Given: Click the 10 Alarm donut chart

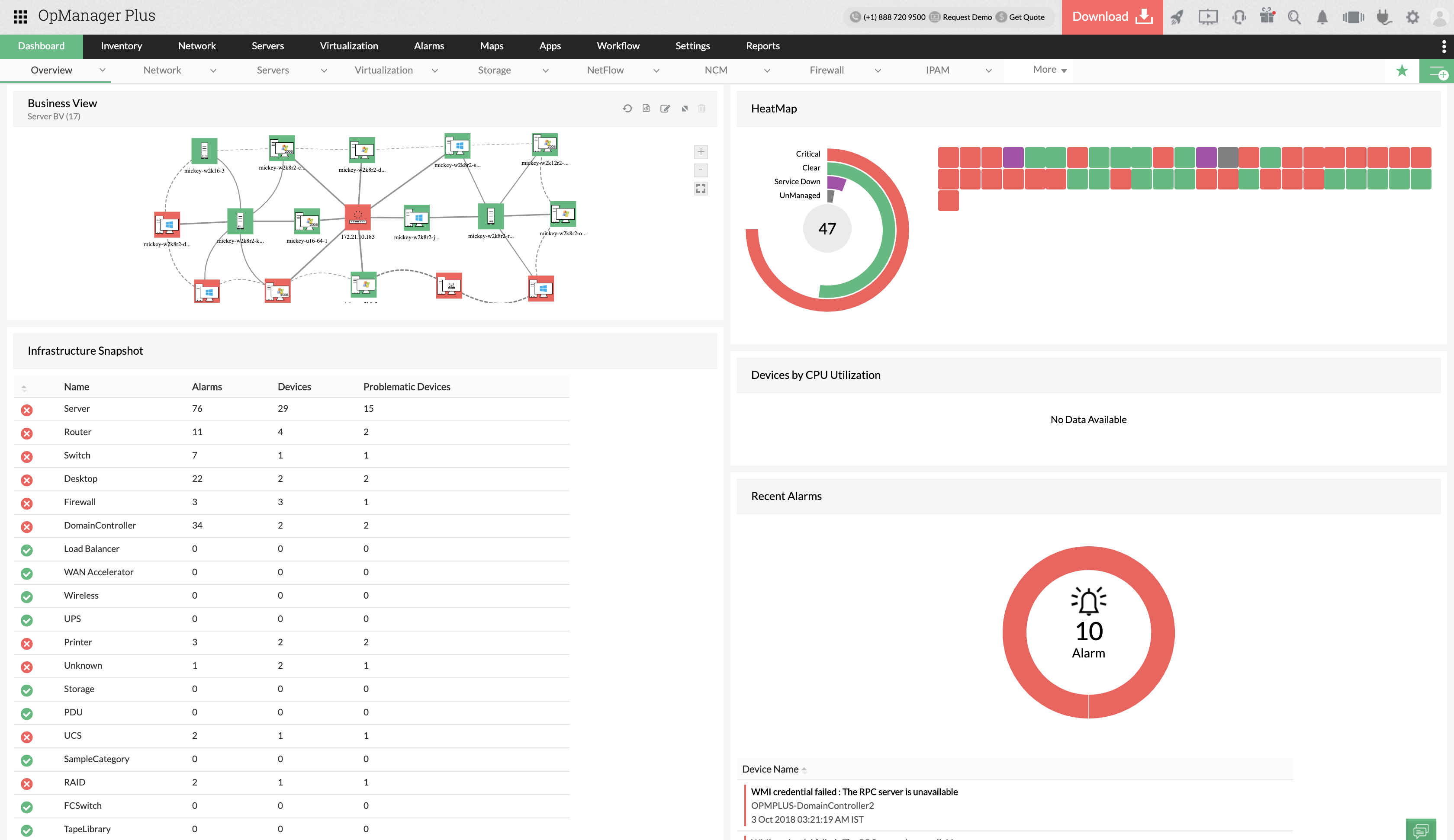Looking at the screenshot, I should pos(1088,633).
